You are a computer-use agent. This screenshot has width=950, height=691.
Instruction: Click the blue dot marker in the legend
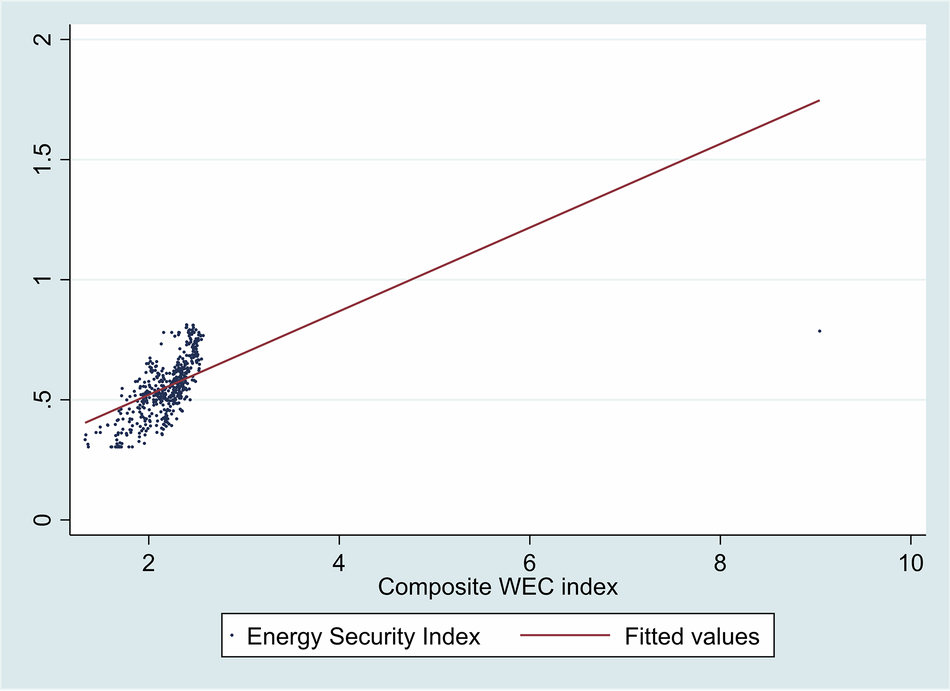point(232,636)
